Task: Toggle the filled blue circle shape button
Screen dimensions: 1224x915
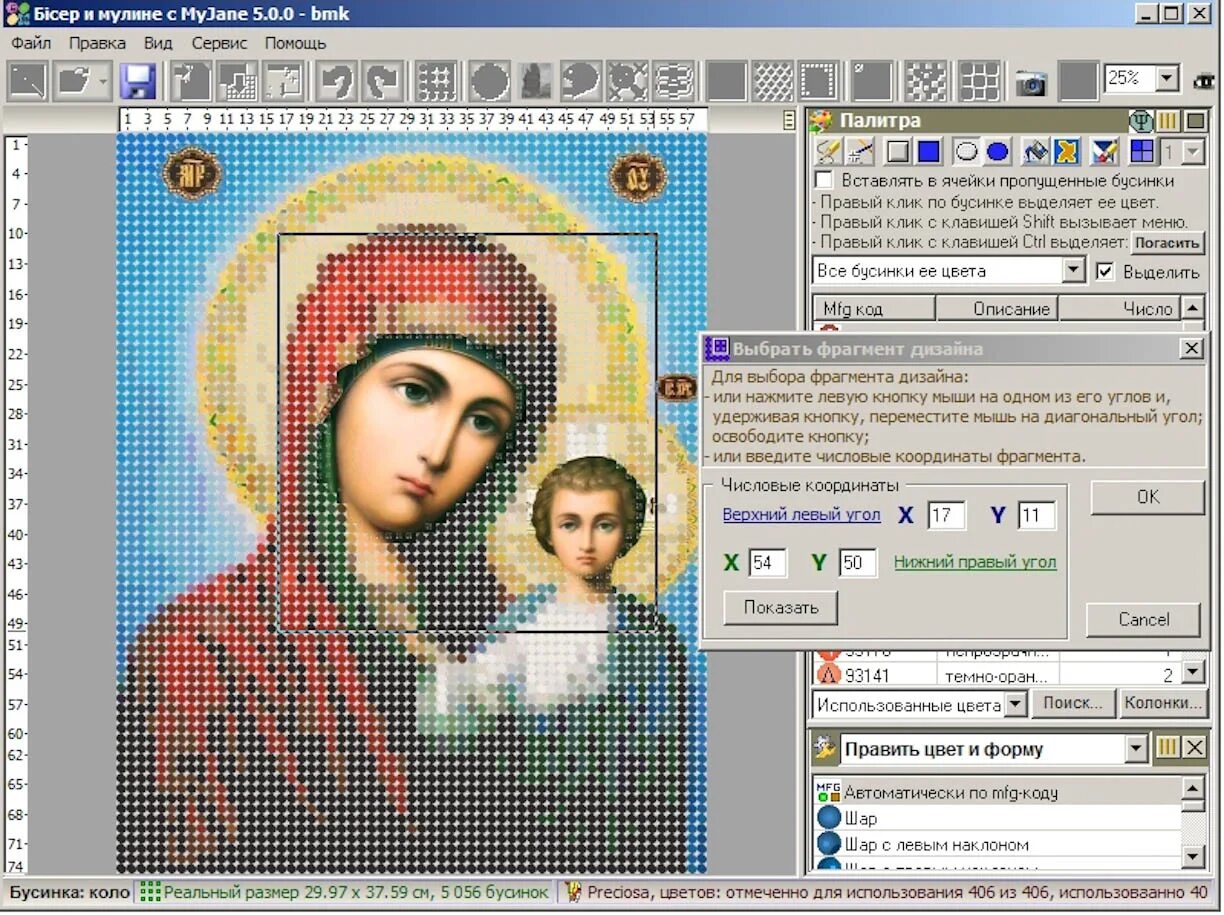Action: pos(997,152)
